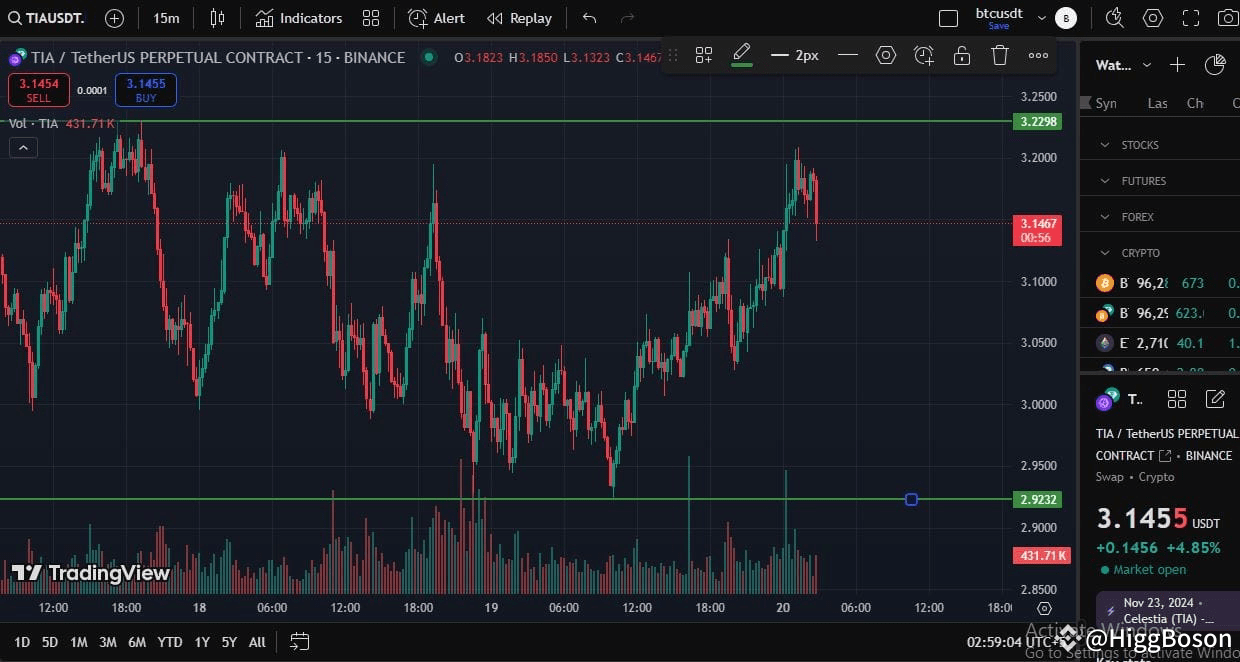Toggle the lock on the selected drawing
Image resolution: width=1240 pixels, height=662 pixels.
(961, 55)
